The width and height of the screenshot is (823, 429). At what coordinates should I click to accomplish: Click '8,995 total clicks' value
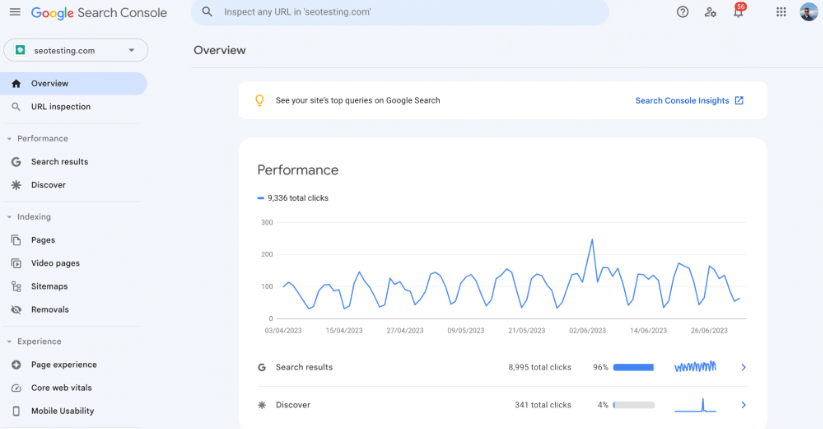(540, 367)
